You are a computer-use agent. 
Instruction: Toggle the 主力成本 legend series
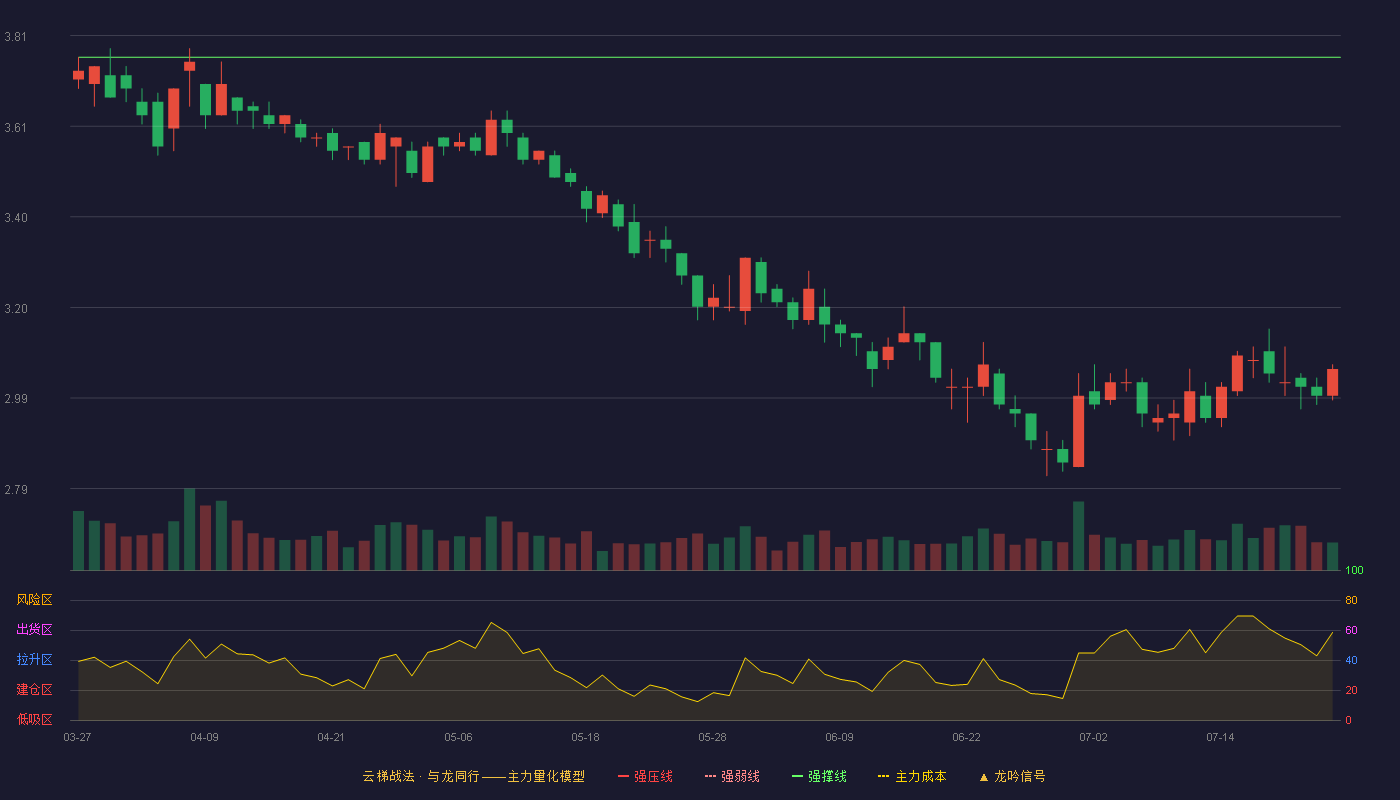pyautogui.click(x=912, y=776)
